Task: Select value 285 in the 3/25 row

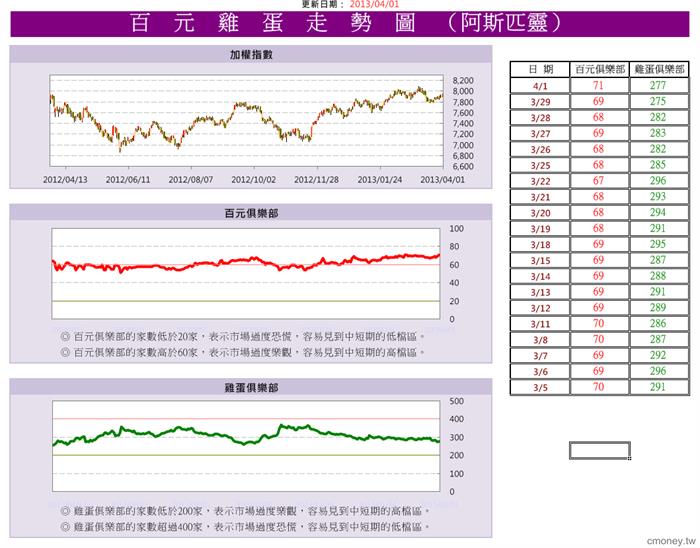Action: 658,165
